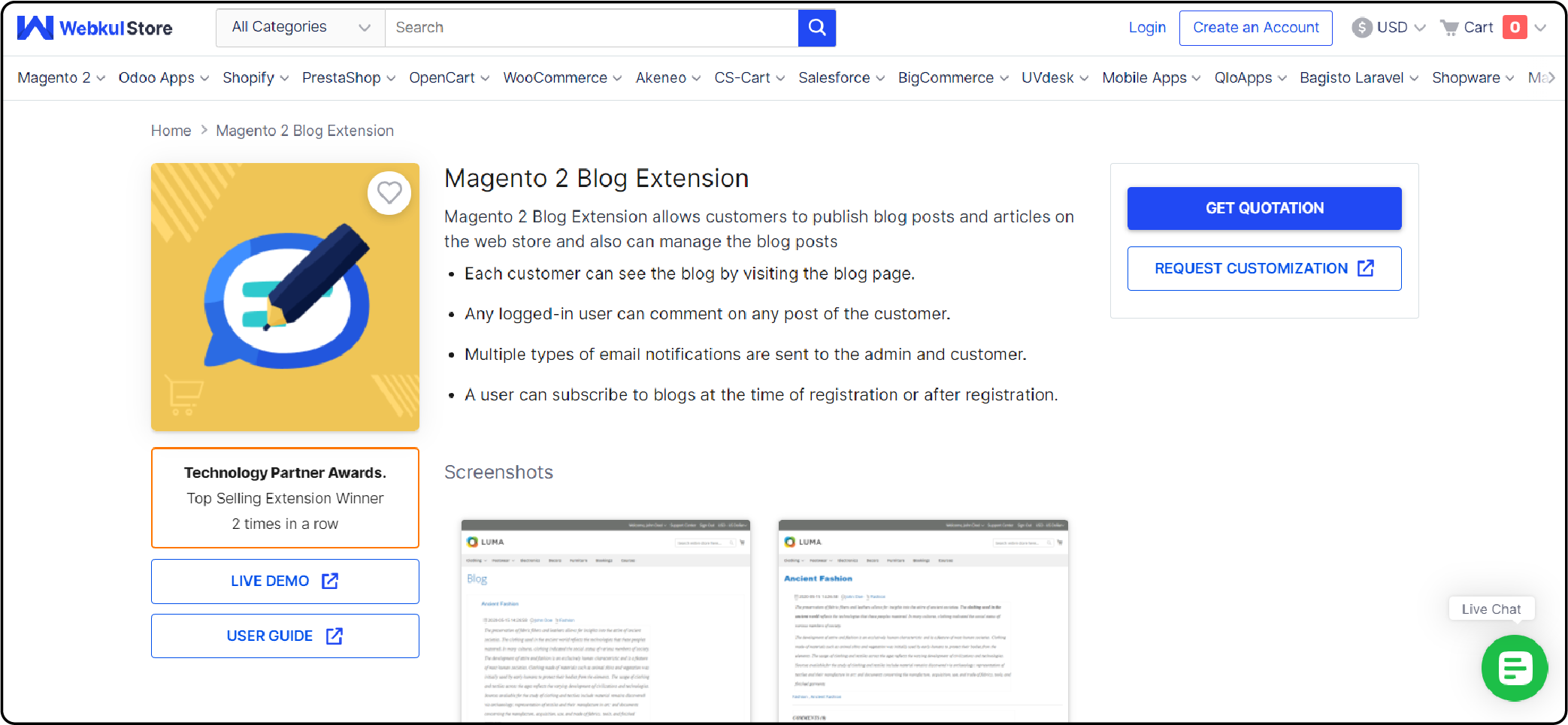Click Magento 2 Blog Extension breadcrumb text

[304, 131]
